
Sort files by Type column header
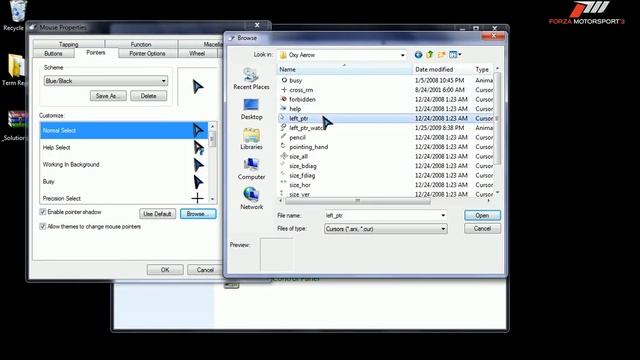483,69
